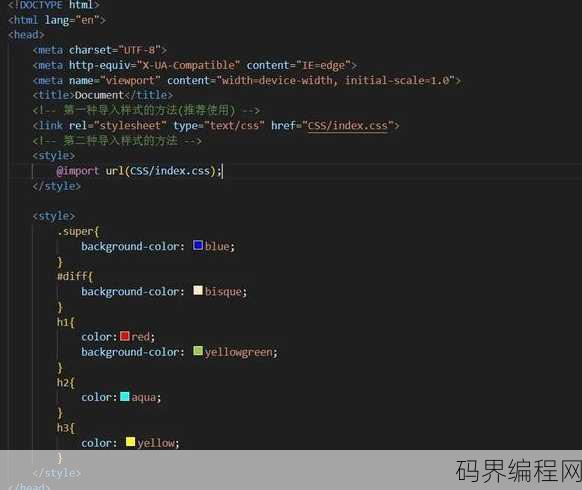Click the first Chinese comment line
This screenshot has width=582, height=490.
click(x=146, y=110)
